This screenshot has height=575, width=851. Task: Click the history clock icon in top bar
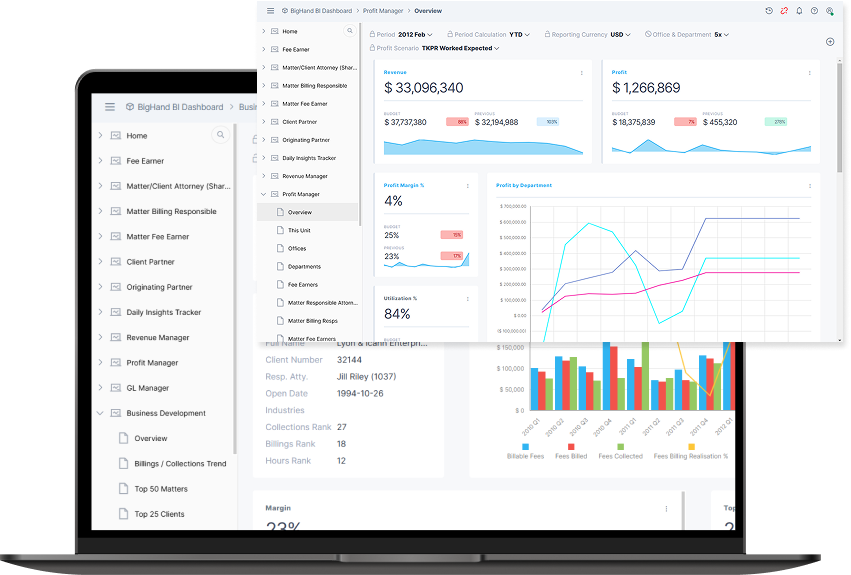pos(769,11)
